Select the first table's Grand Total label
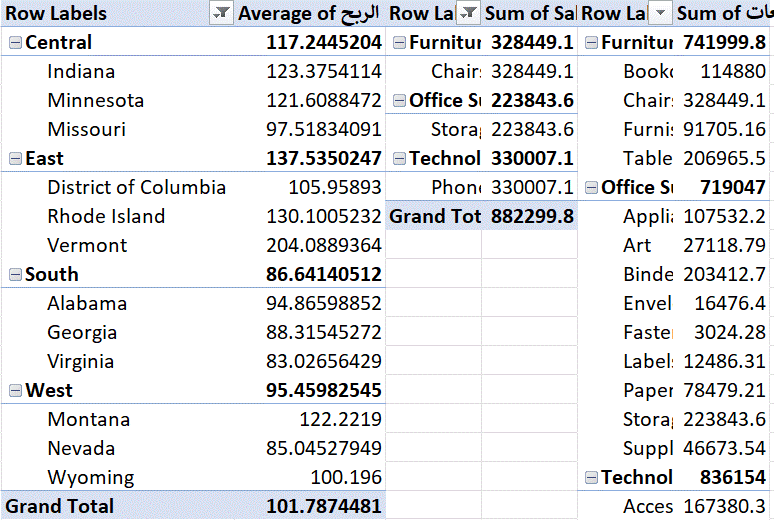Viewport: 774px width, 520px height. pyautogui.click(x=59, y=507)
